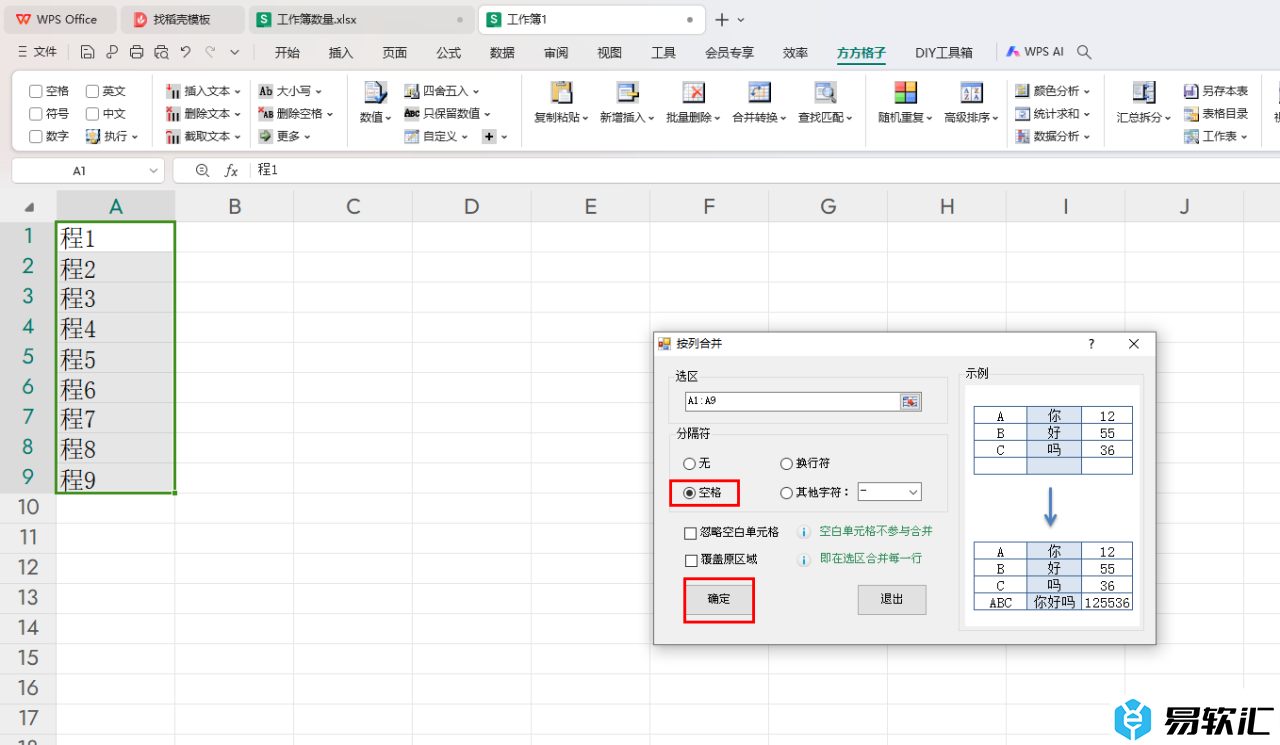Click the 选区 range input field
This screenshot has height=745, width=1280.
pos(792,401)
